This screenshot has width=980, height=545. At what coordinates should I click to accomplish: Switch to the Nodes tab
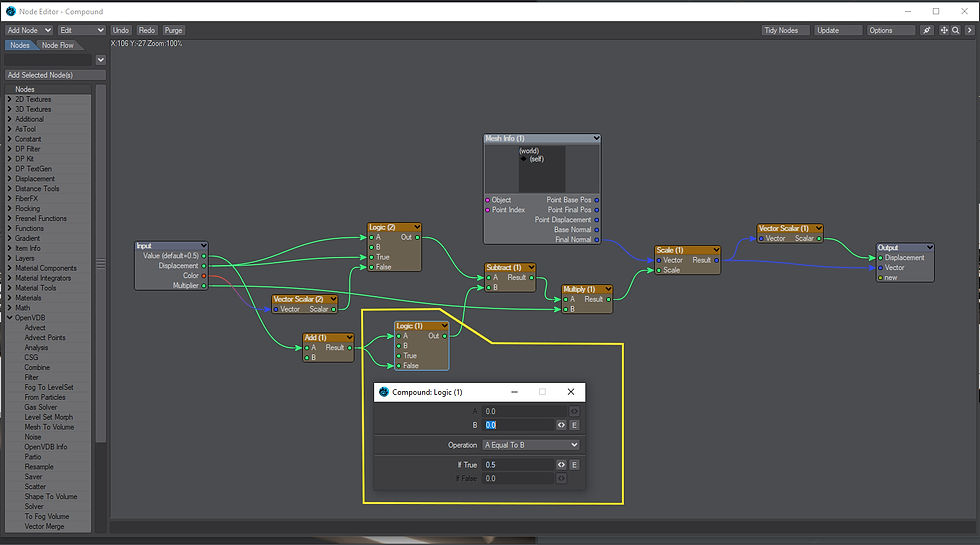click(19, 45)
